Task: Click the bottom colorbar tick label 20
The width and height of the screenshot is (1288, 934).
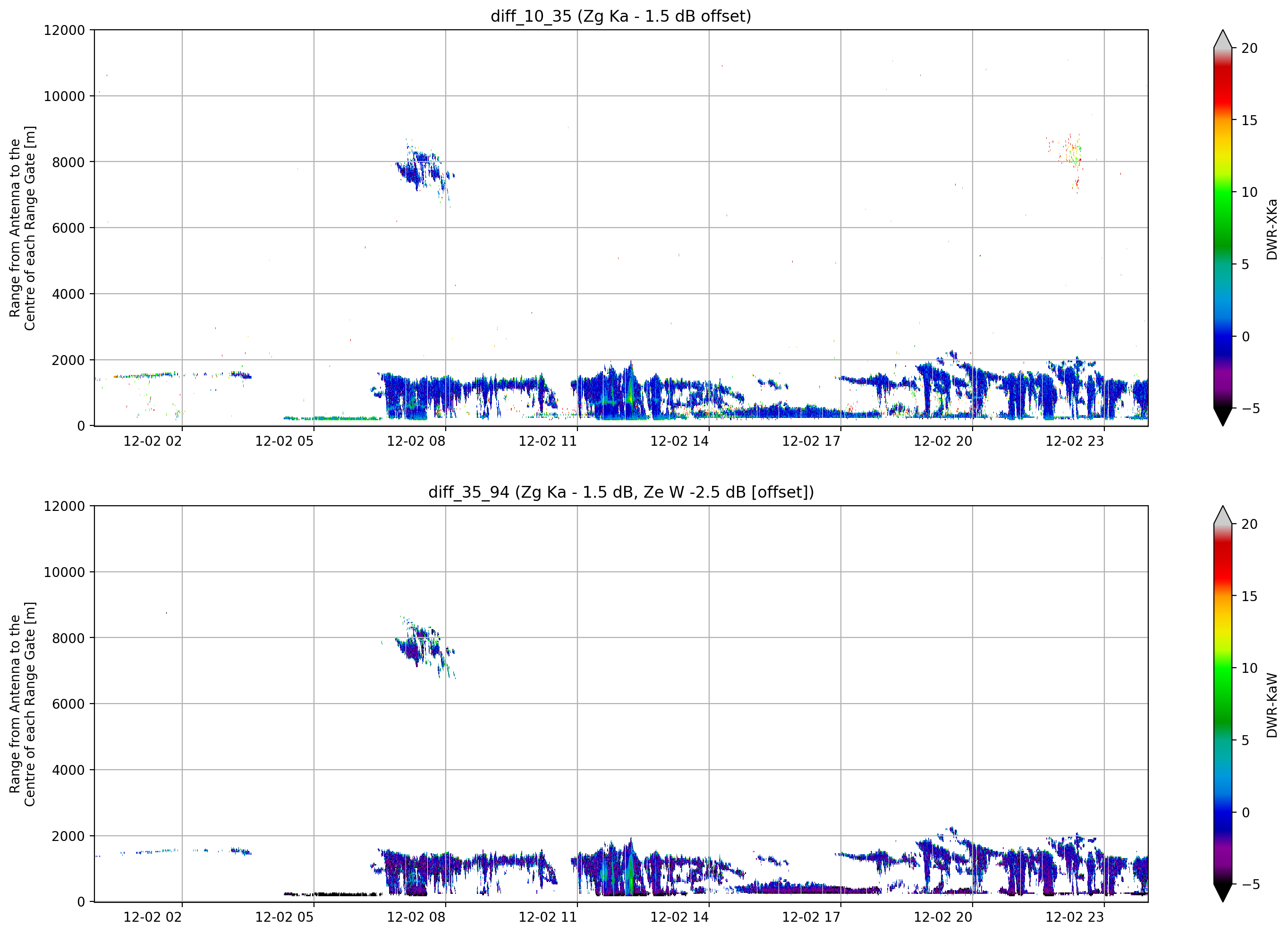Action: tap(1249, 525)
